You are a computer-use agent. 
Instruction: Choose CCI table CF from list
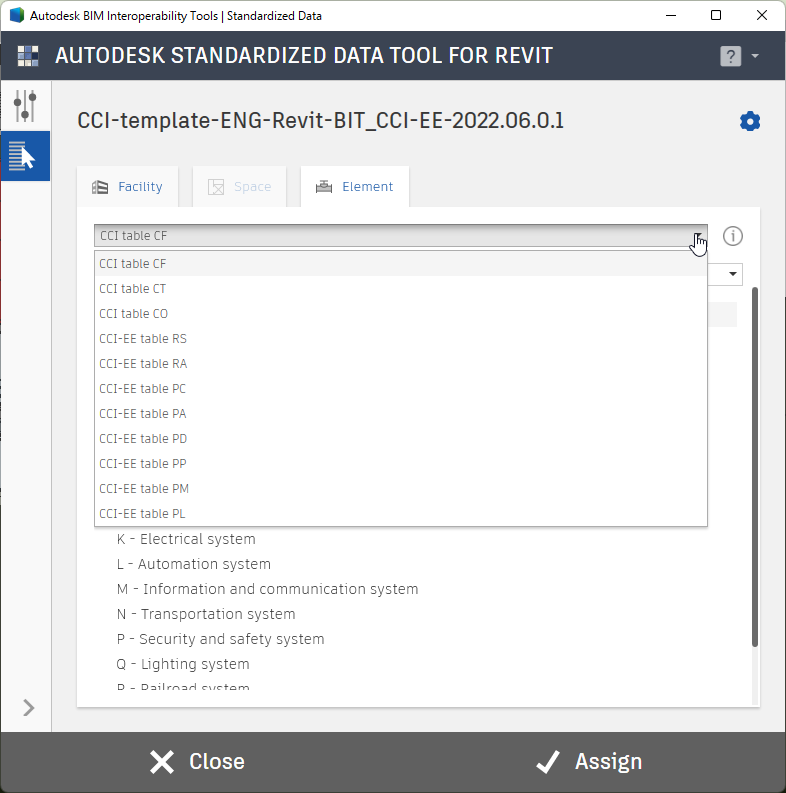point(401,263)
